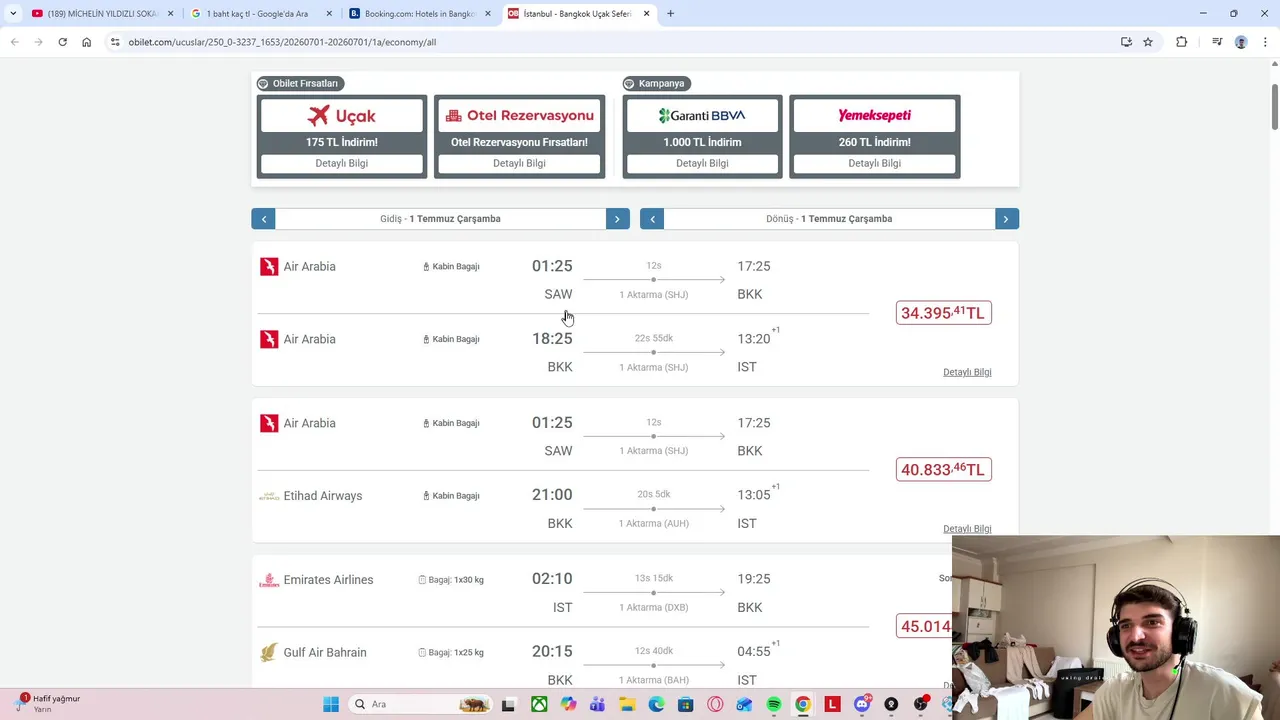
Task: Click the taskbar Ara search box
Action: 420,704
